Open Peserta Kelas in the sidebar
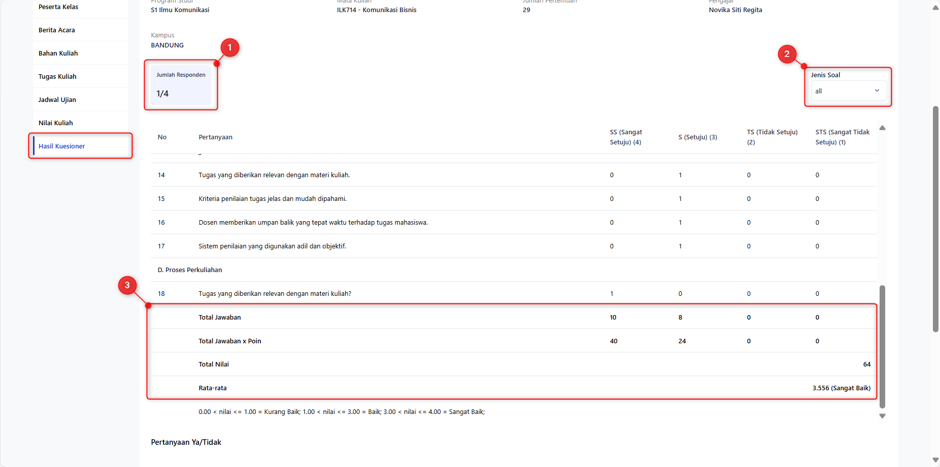Viewport: 940px width, 467px height. (x=80, y=7)
